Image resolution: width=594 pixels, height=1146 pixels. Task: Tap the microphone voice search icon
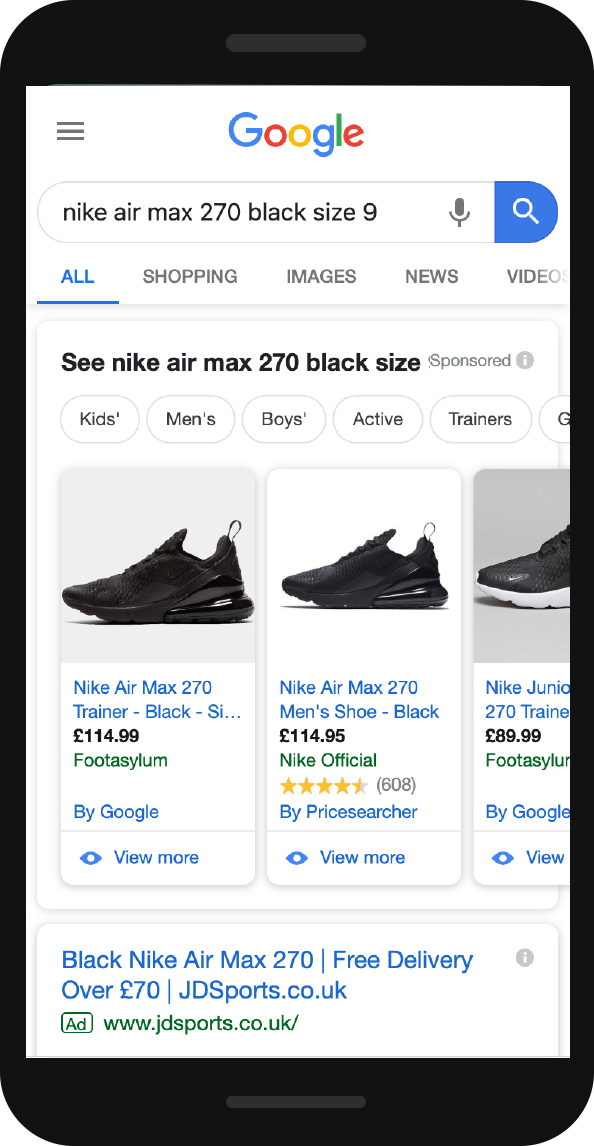(460, 212)
